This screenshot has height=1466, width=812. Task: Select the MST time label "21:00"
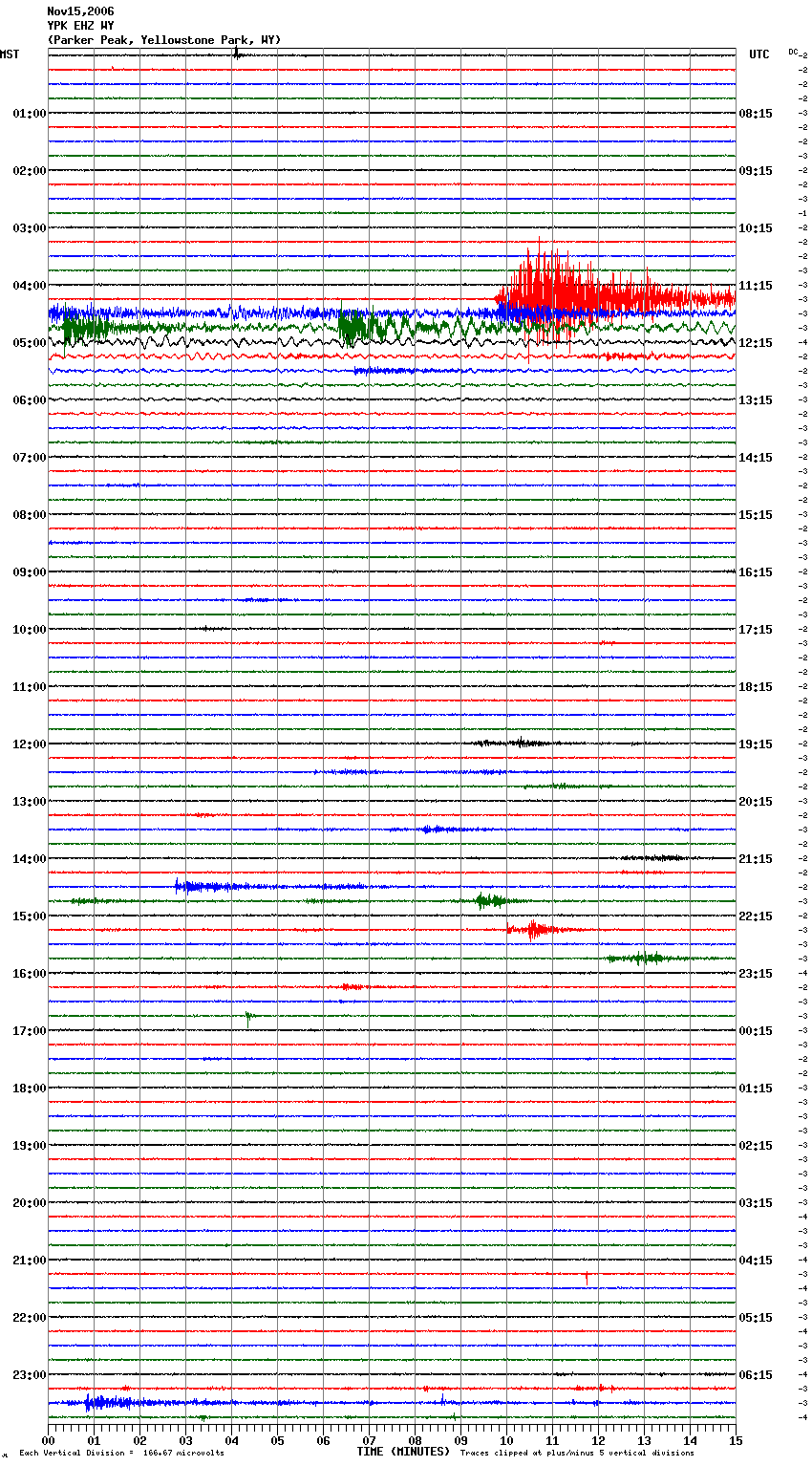[x=30, y=1261]
